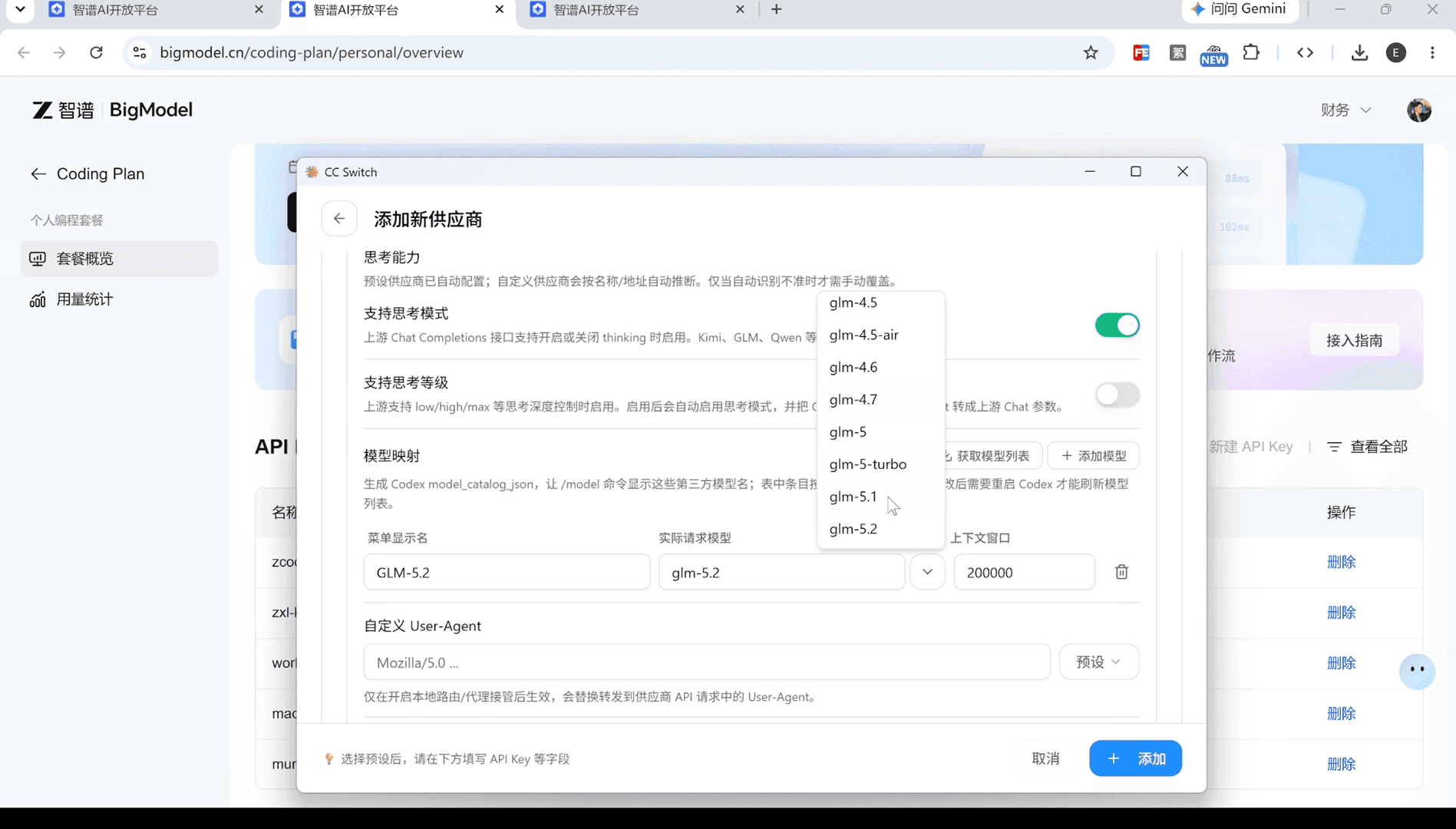
Task: Open the browser downloads icon
Action: [x=1359, y=52]
